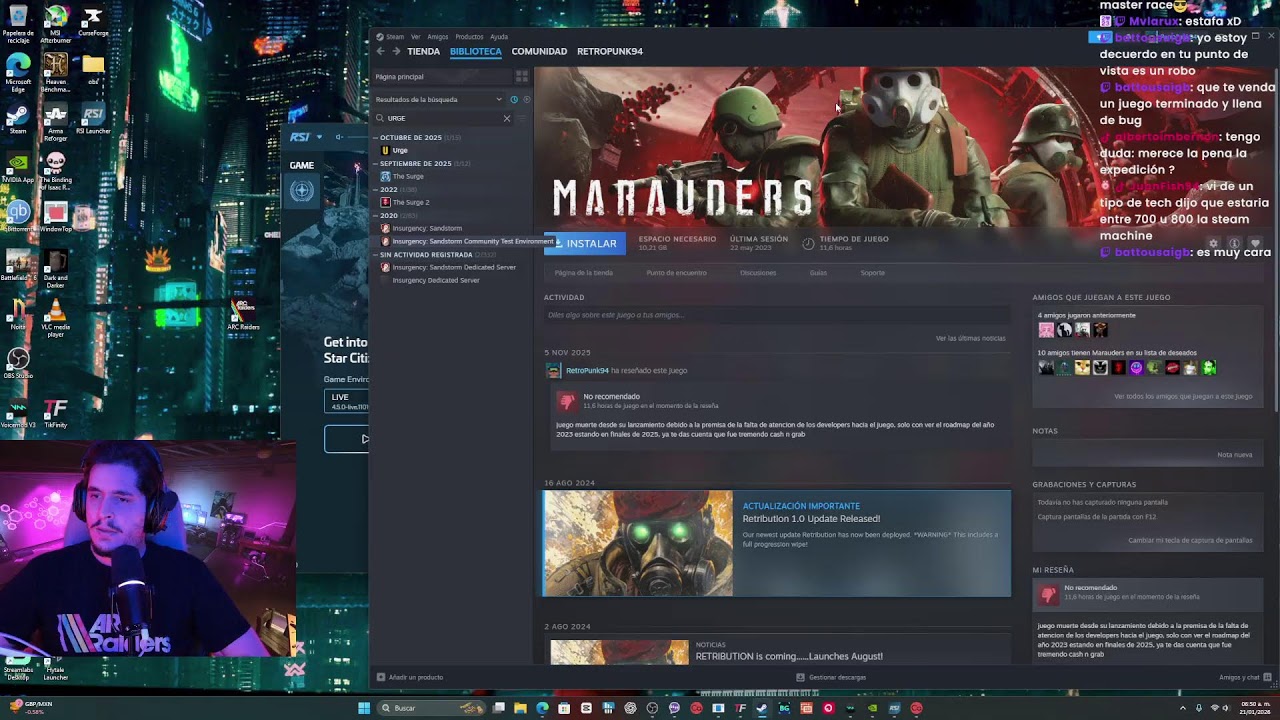Open Resultados de la búsqueda dropdown
Image resolution: width=1280 pixels, height=720 pixels.
click(x=439, y=99)
